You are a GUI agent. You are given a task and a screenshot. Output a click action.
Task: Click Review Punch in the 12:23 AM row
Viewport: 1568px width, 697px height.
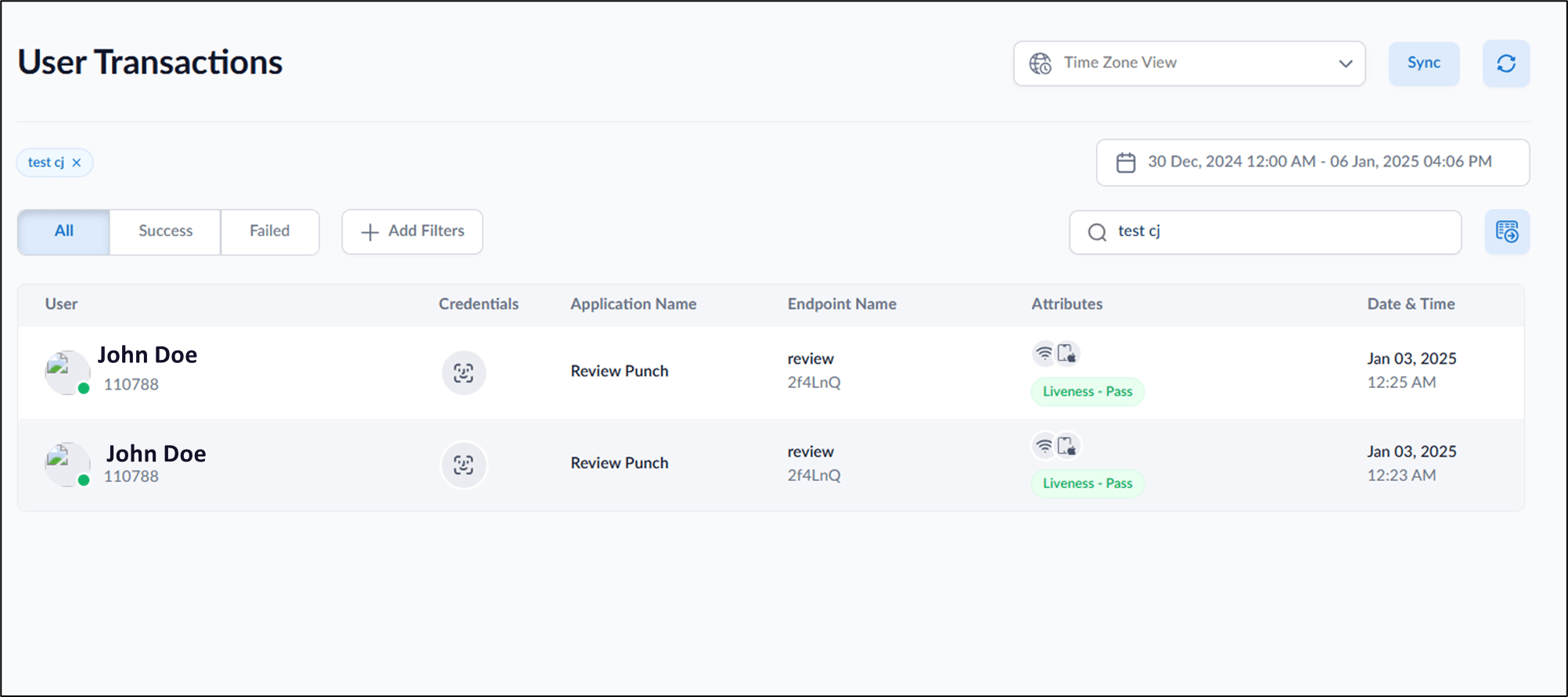pos(620,463)
